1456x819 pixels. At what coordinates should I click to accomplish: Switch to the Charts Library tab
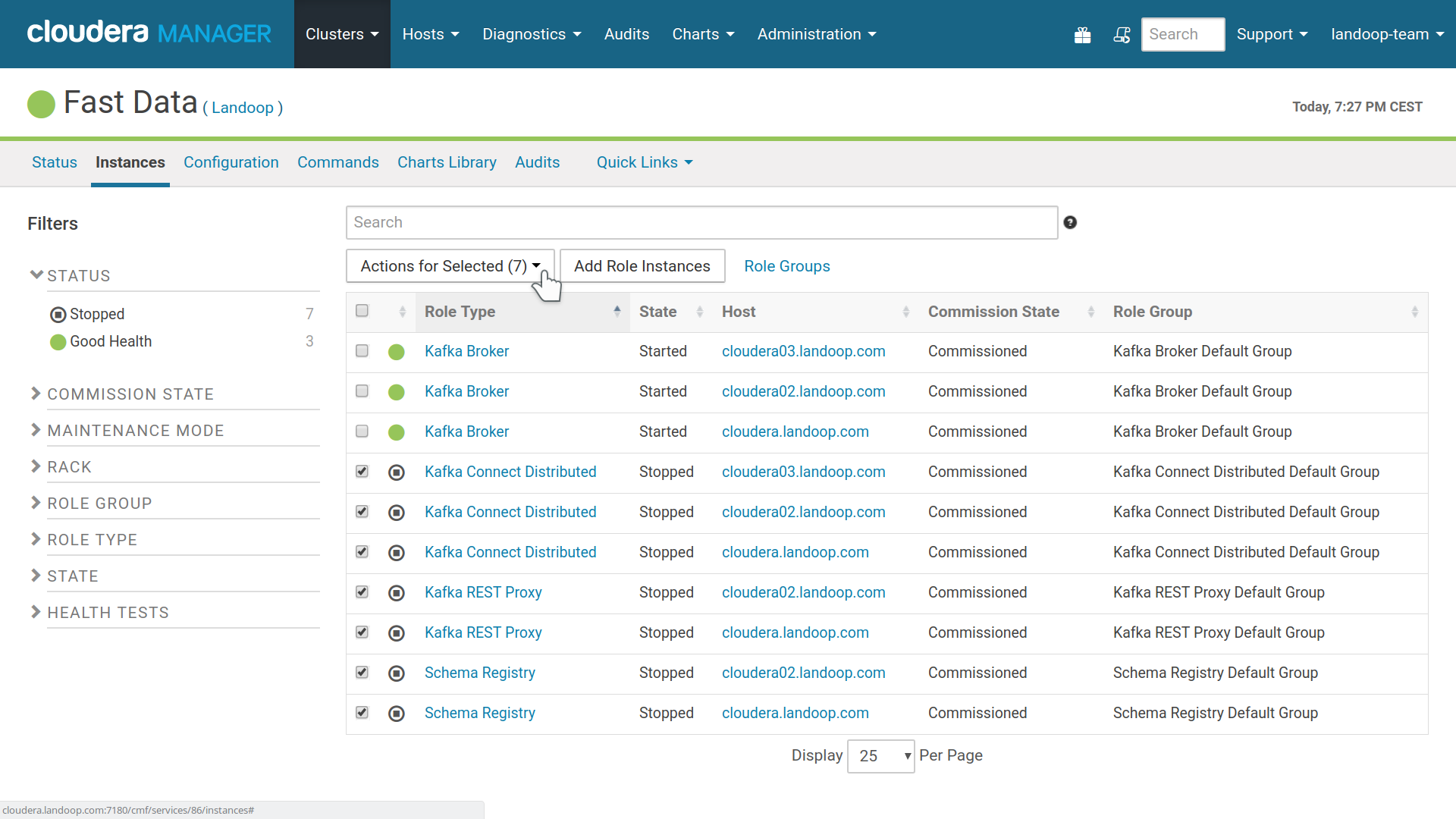coord(447,162)
